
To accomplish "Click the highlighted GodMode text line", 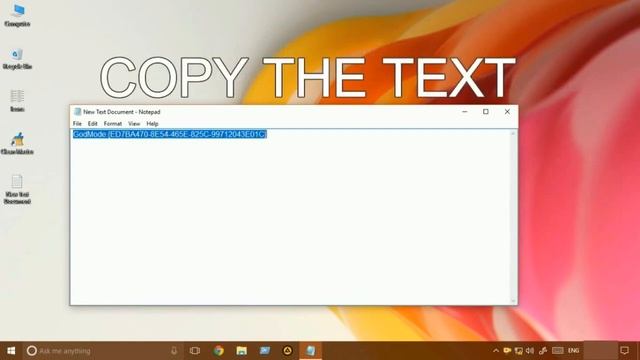I will pos(170,134).
